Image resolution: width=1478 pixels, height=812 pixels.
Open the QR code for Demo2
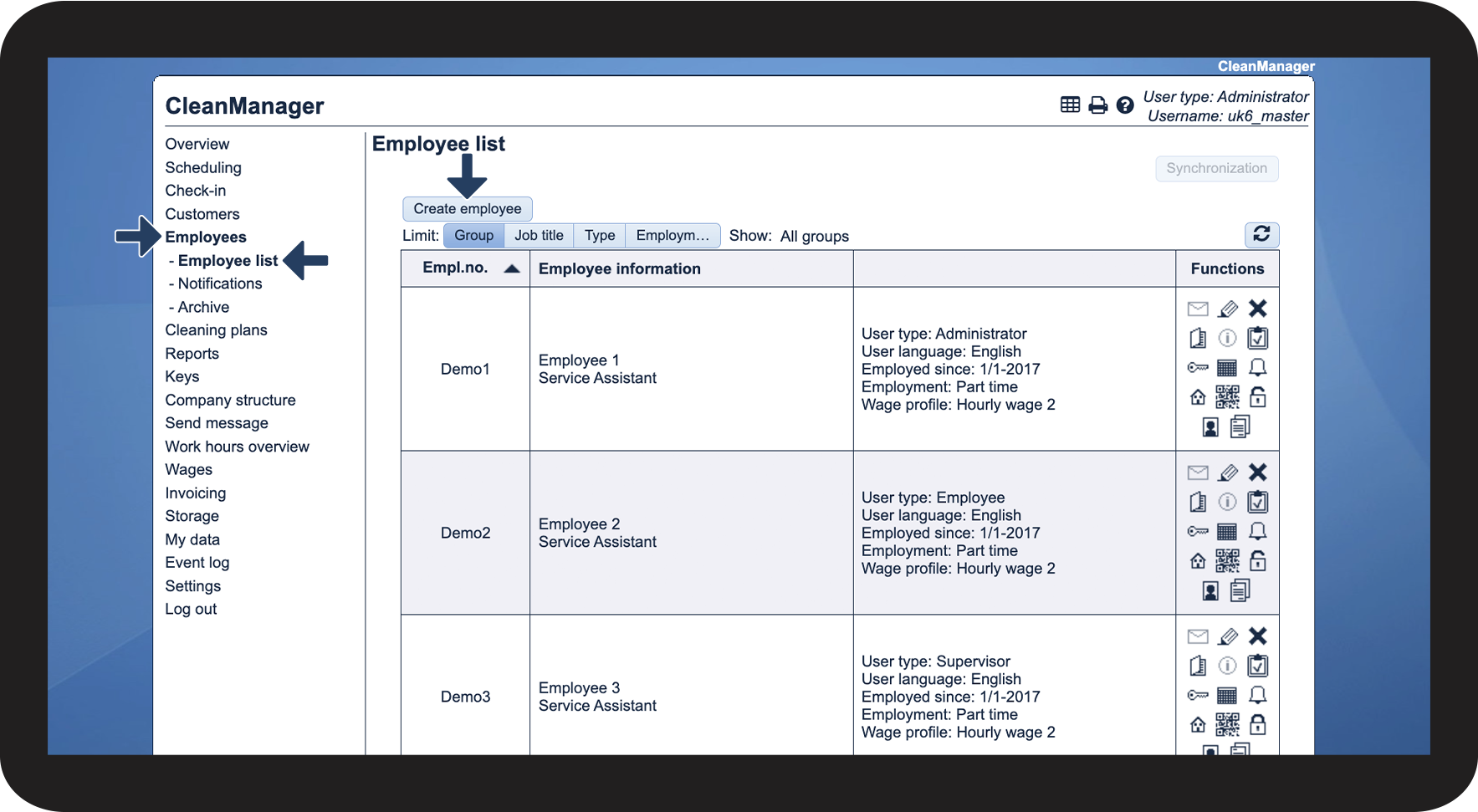1227,560
